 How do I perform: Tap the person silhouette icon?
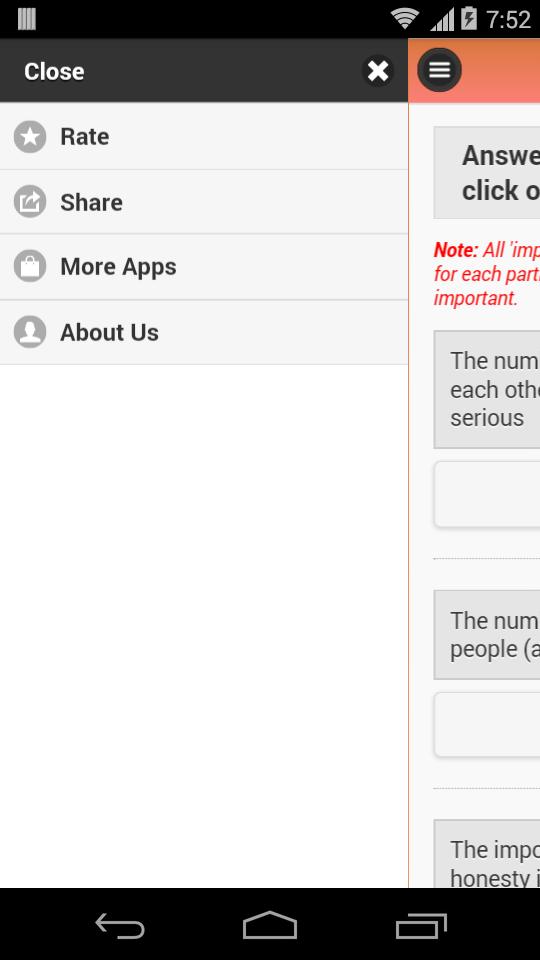tap(30, 332)
